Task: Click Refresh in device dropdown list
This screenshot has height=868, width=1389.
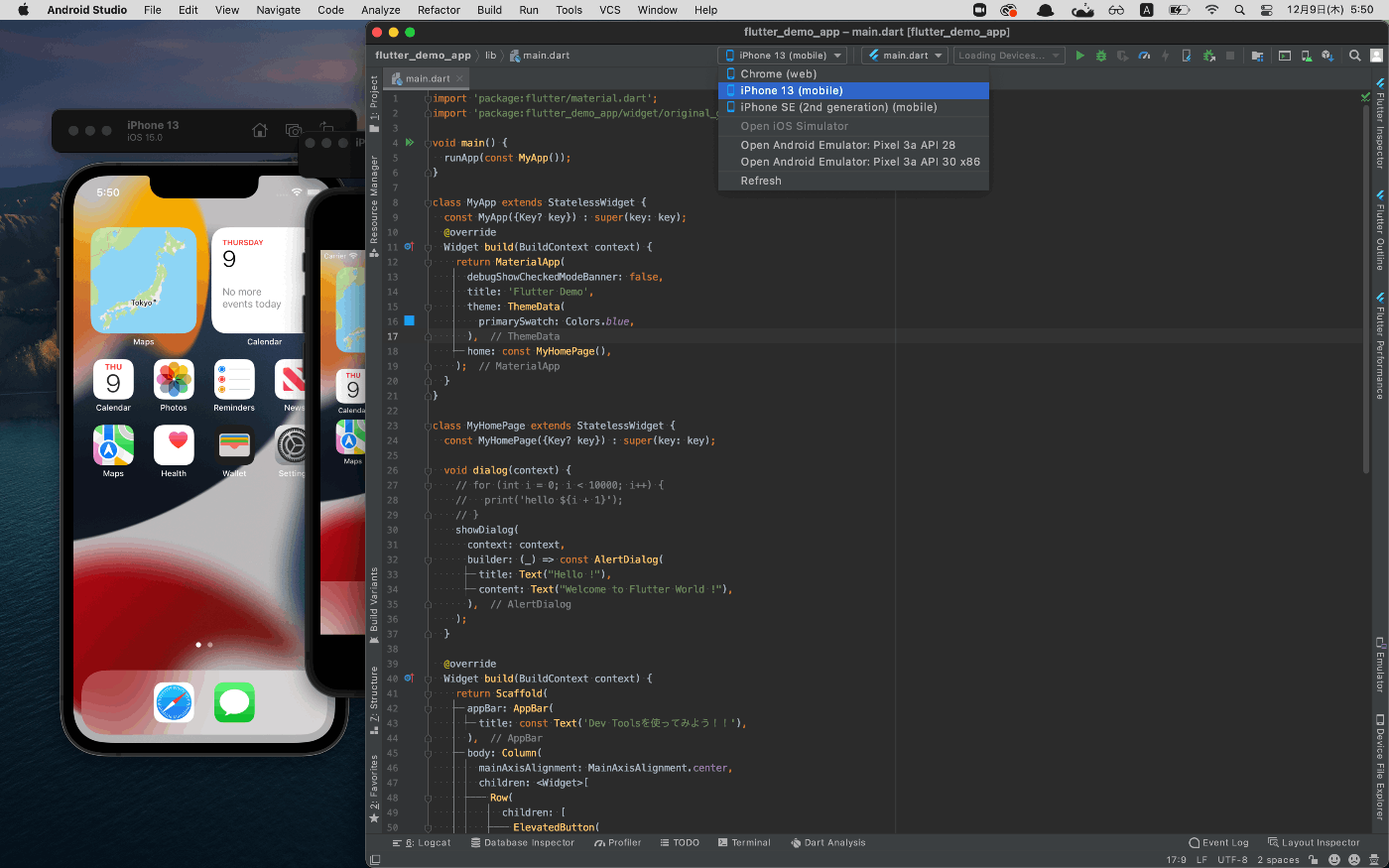Action: [853, 181]
